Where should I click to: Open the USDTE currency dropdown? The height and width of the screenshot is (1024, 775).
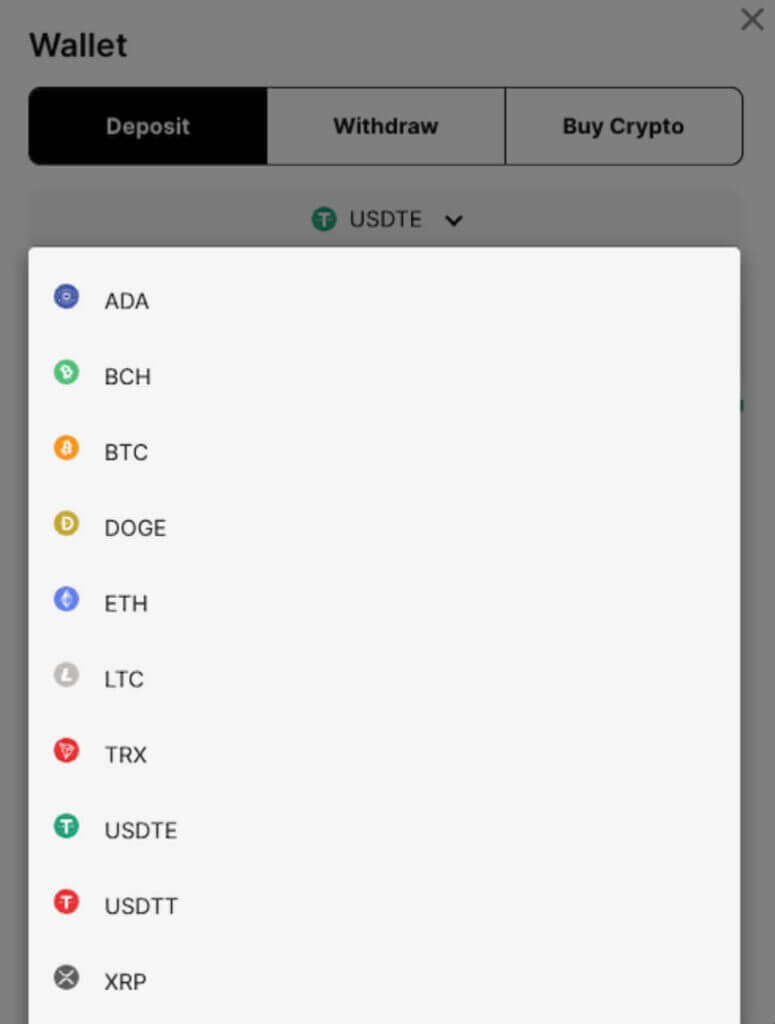point(388,219)
